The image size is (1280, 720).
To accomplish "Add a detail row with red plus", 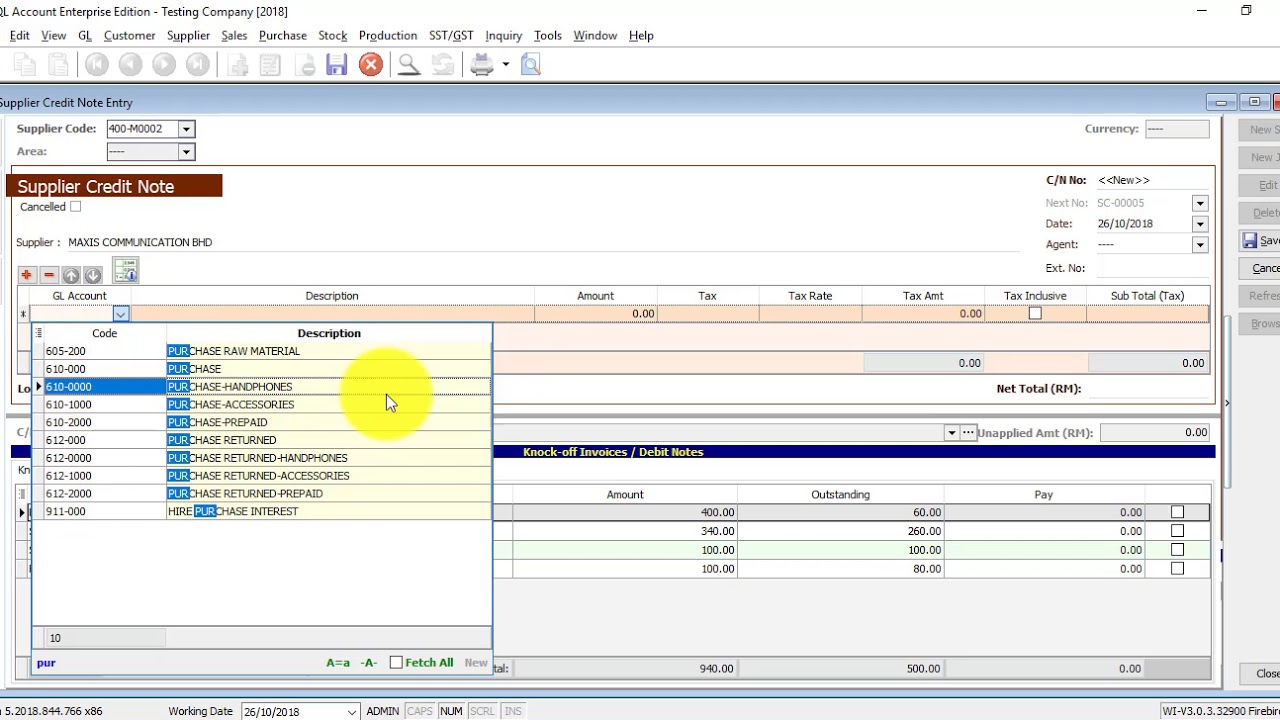I will pos(26,275).
